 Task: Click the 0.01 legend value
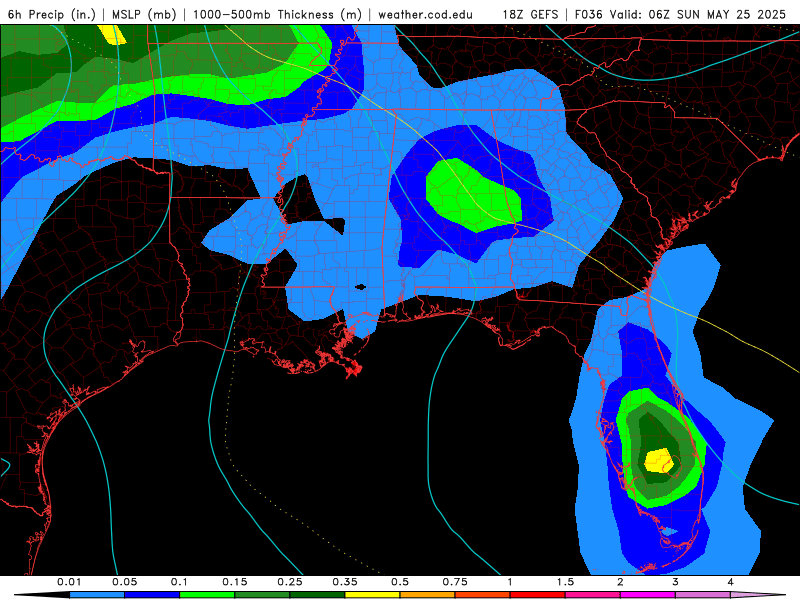click(x=69, y=582)
